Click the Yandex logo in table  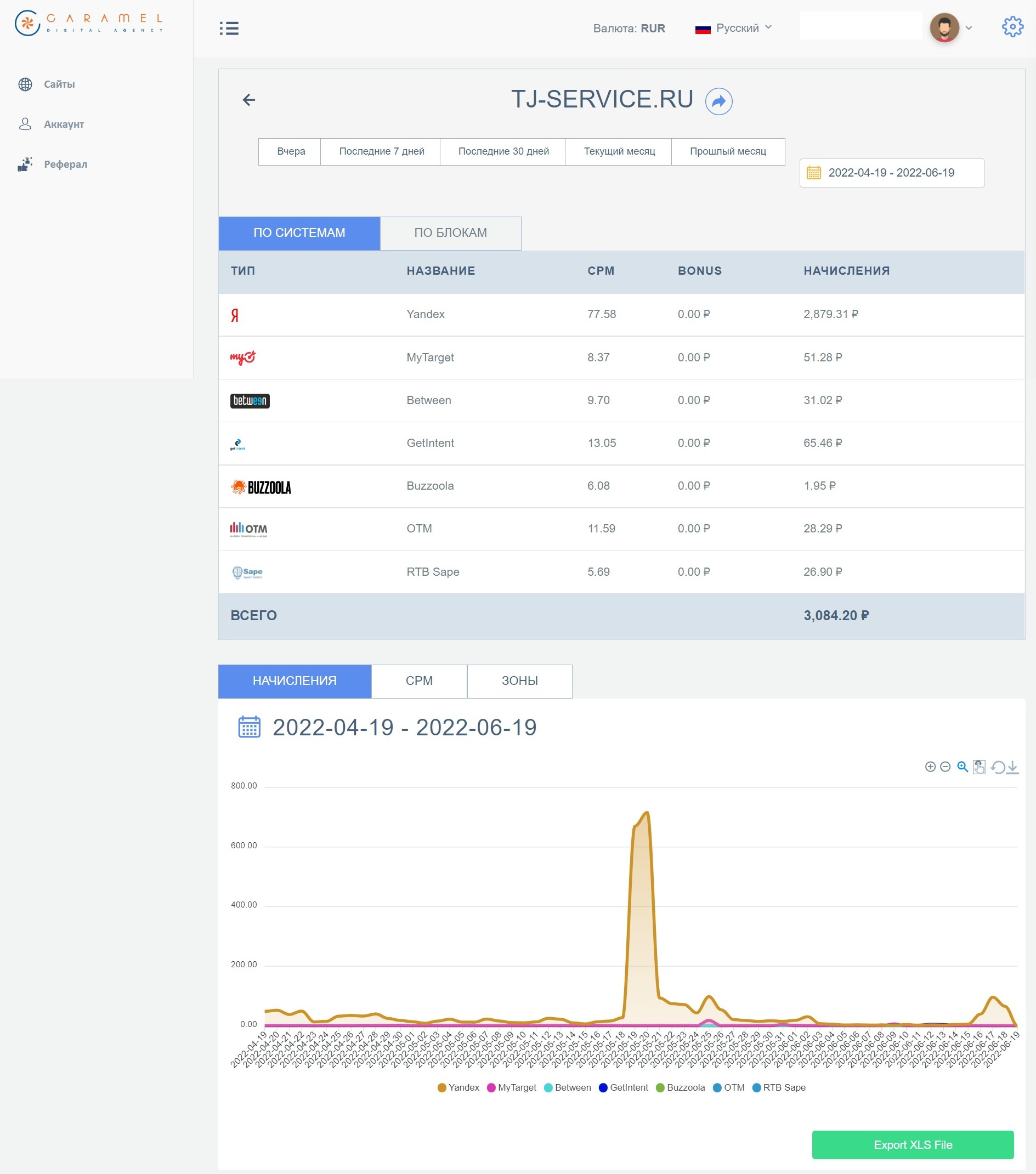coord(234,315)
